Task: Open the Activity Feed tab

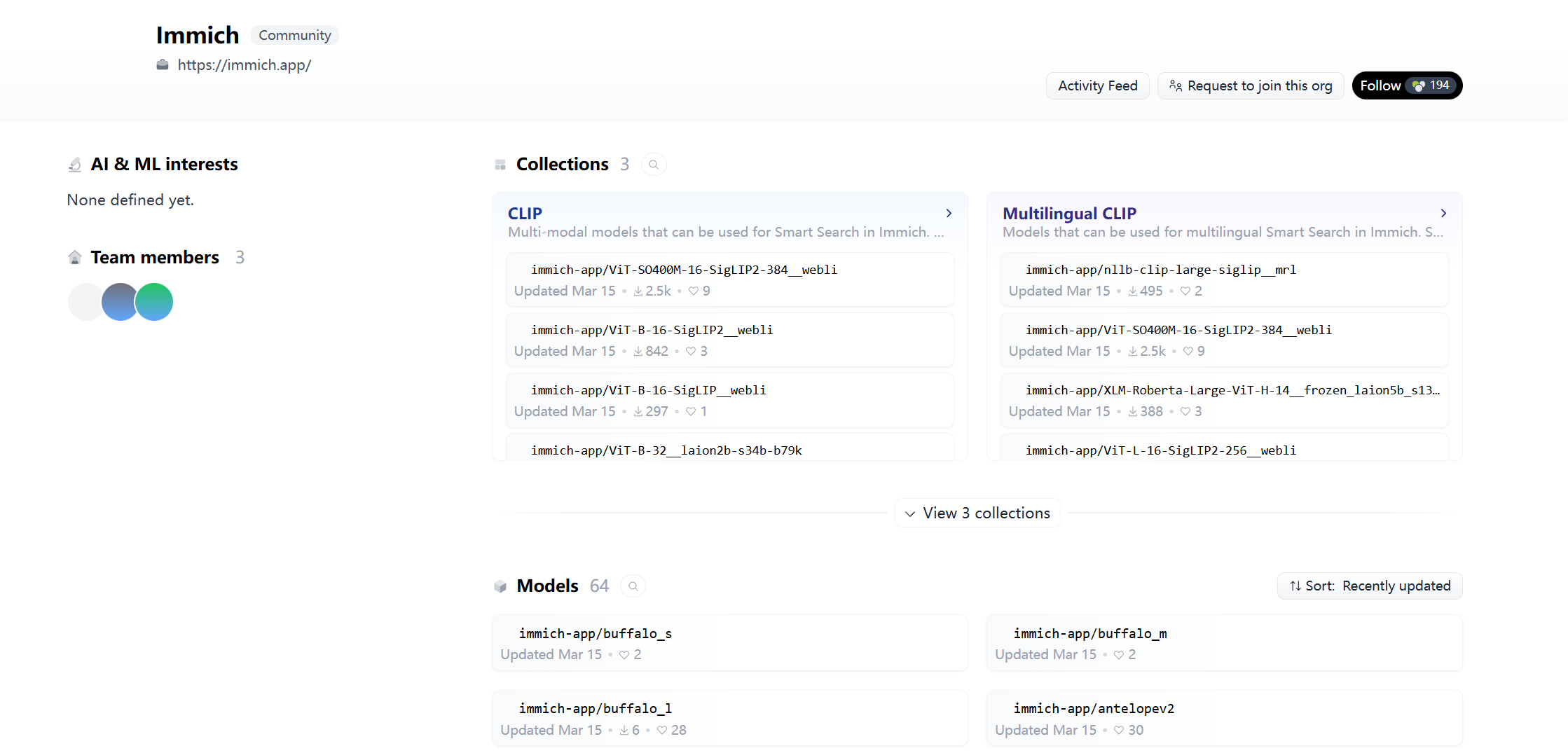Action: pos(1097,85)
